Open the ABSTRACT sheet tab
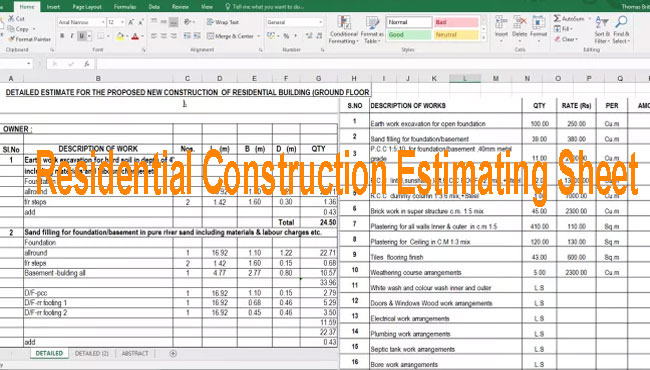650x370 pixels. pos(135,353)
